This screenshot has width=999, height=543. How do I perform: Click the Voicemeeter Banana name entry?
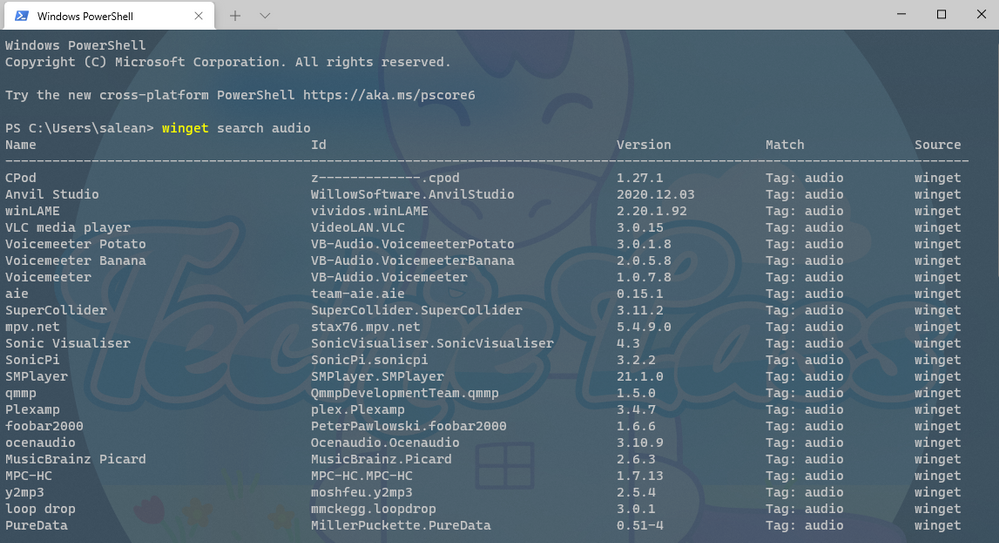click(76, 261)
